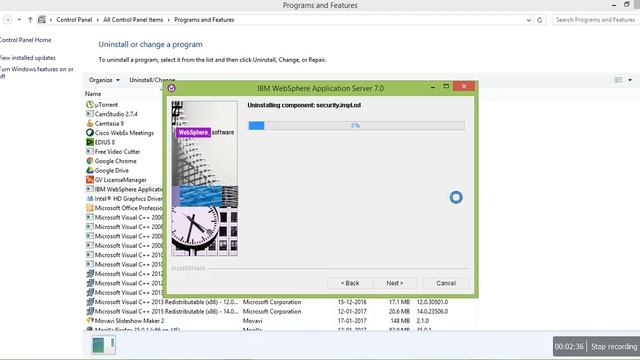Click version 14.0.23506.0 cell
640x360 pixels.
(432, 311)
